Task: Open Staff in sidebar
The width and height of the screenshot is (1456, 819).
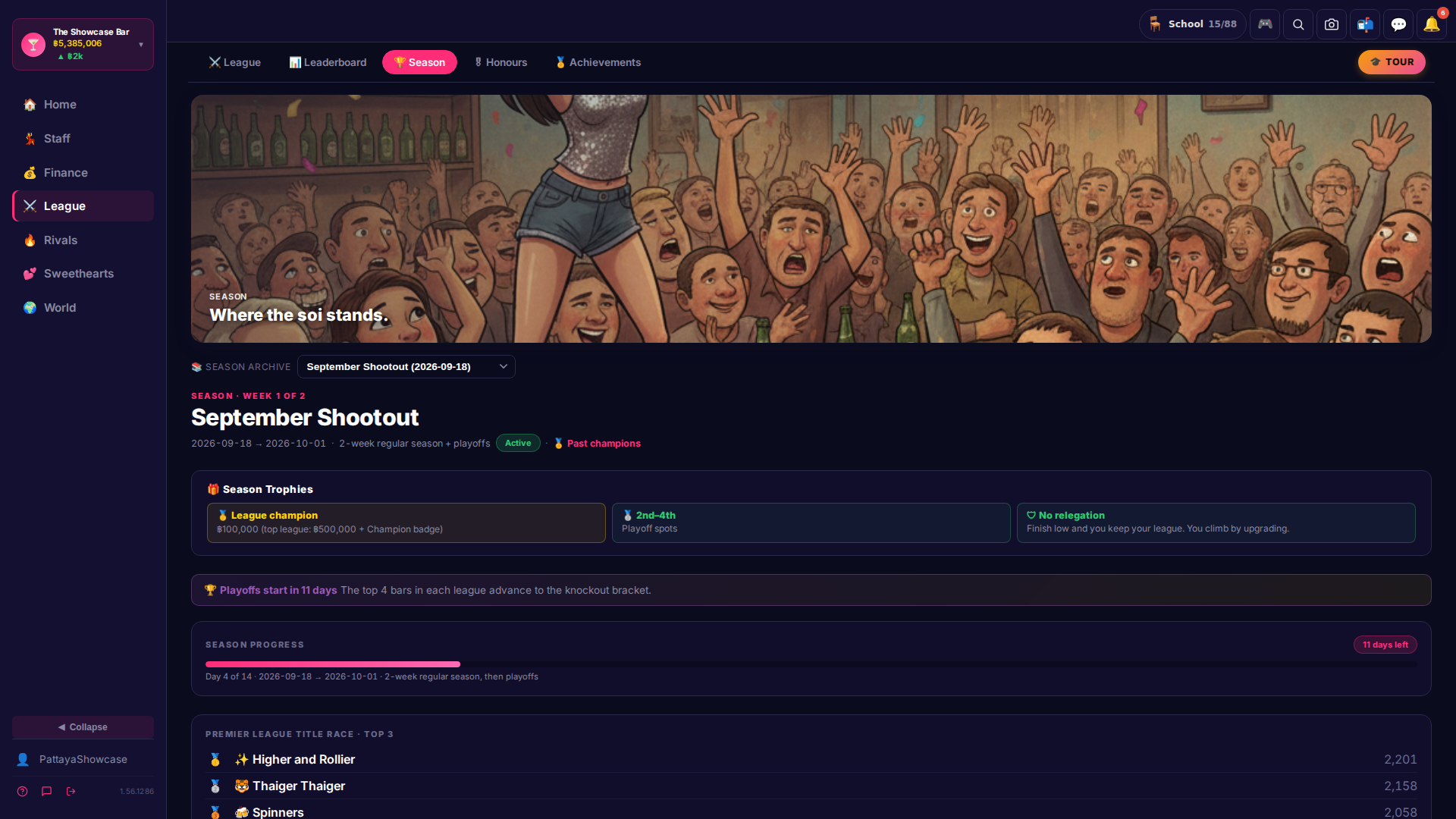Action: click(83, 139)
